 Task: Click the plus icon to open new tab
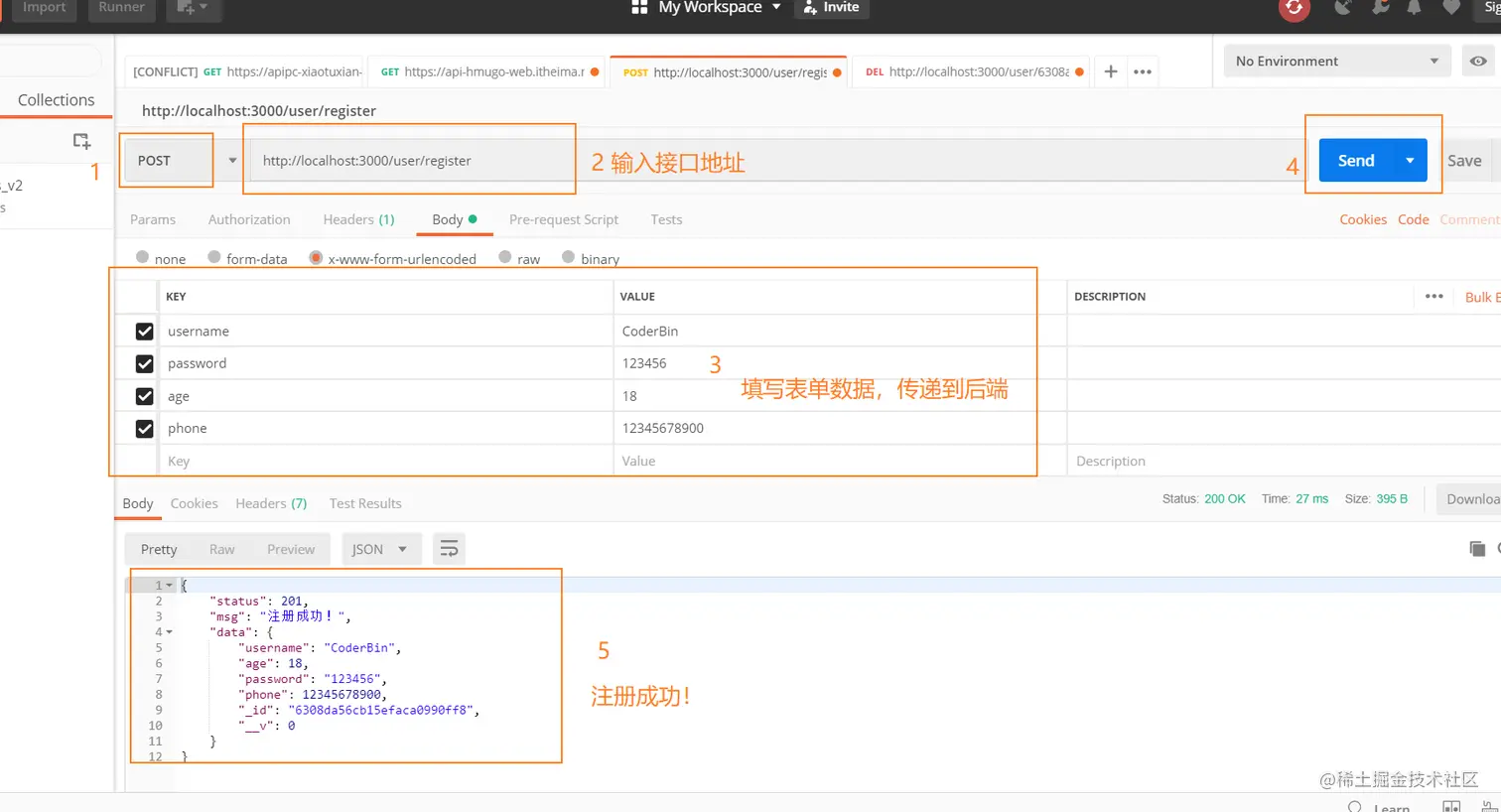coord(1111,71)
